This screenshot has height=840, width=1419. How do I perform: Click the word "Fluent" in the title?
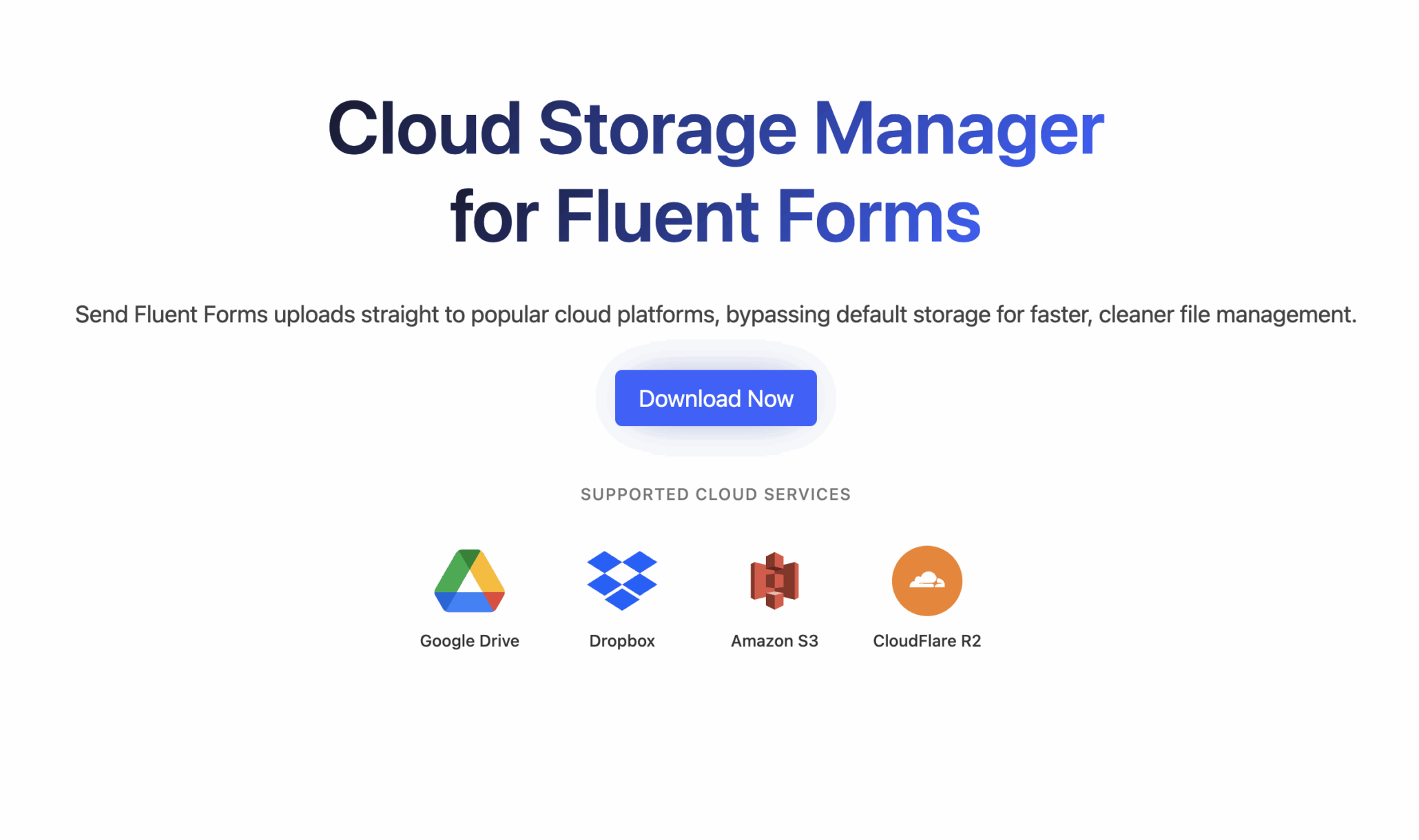pyautogui.click(x=656, y=217)
